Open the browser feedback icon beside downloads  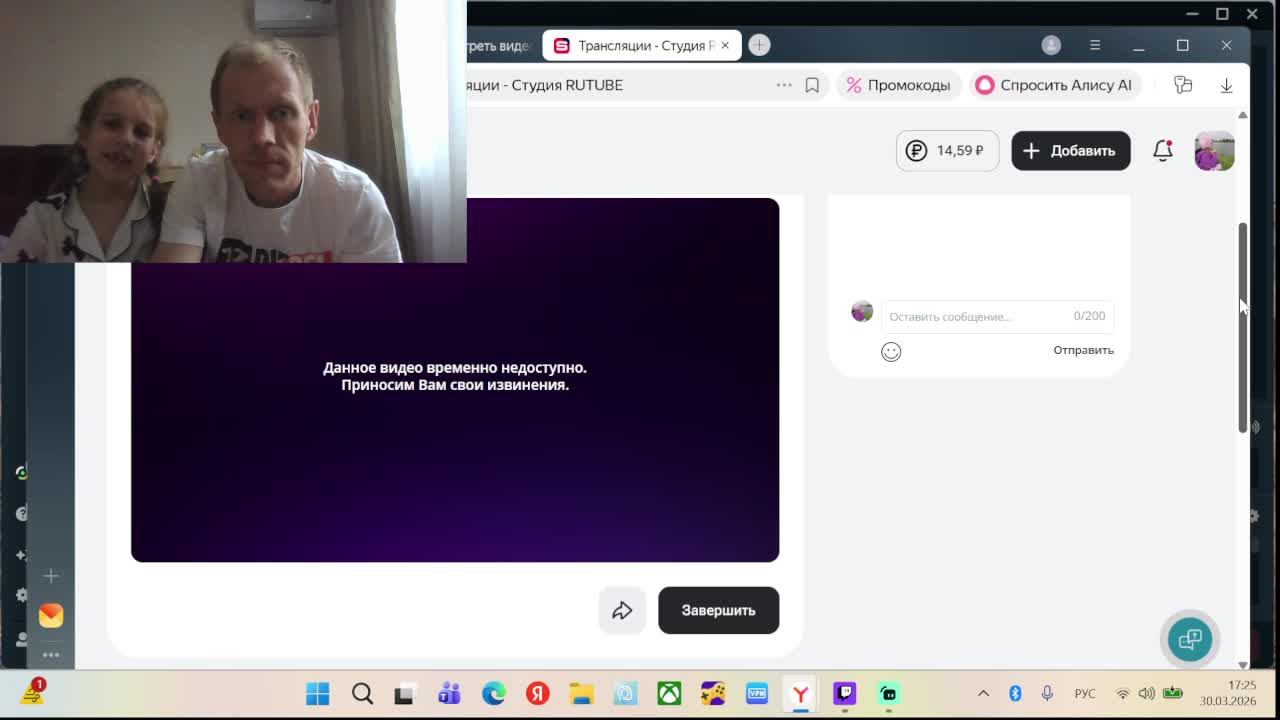[1183, 85]
